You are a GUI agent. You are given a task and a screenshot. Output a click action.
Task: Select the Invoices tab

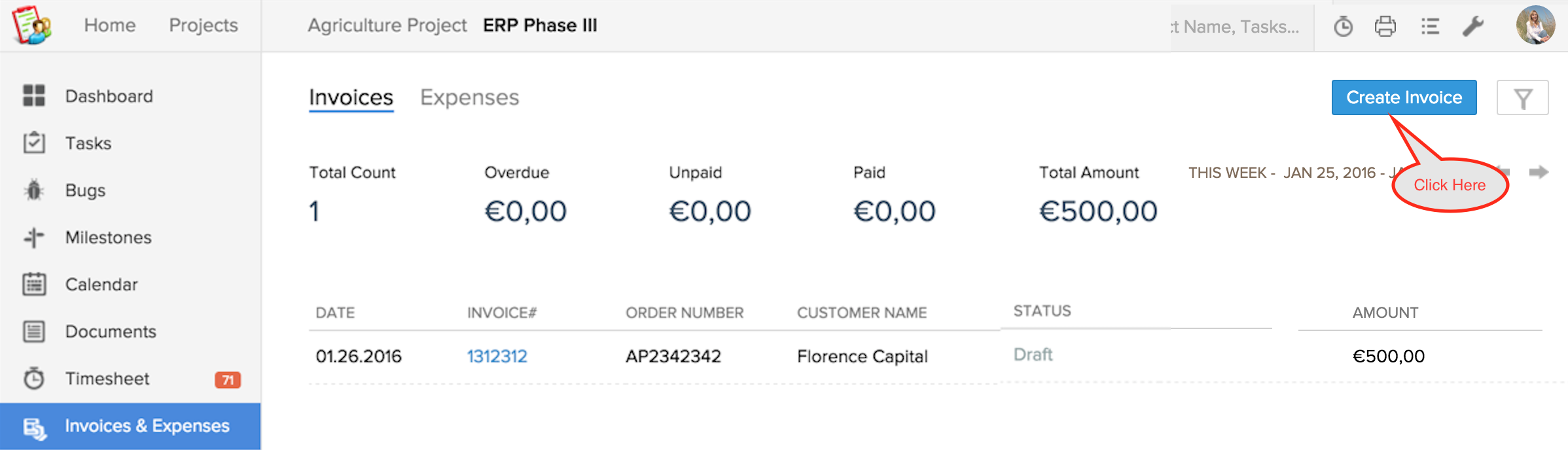(351, 97)
